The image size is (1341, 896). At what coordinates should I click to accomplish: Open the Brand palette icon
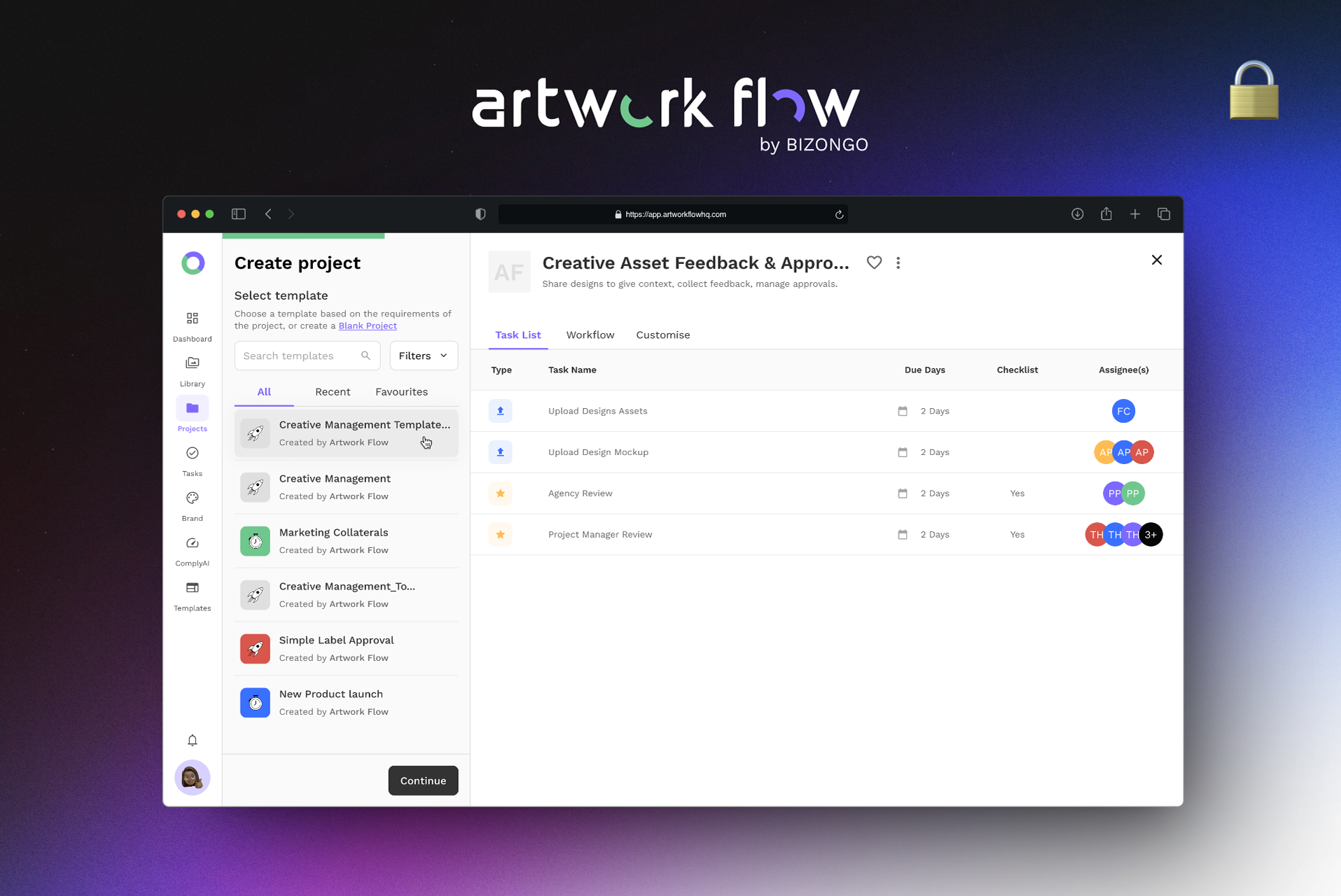coord(192,498)
